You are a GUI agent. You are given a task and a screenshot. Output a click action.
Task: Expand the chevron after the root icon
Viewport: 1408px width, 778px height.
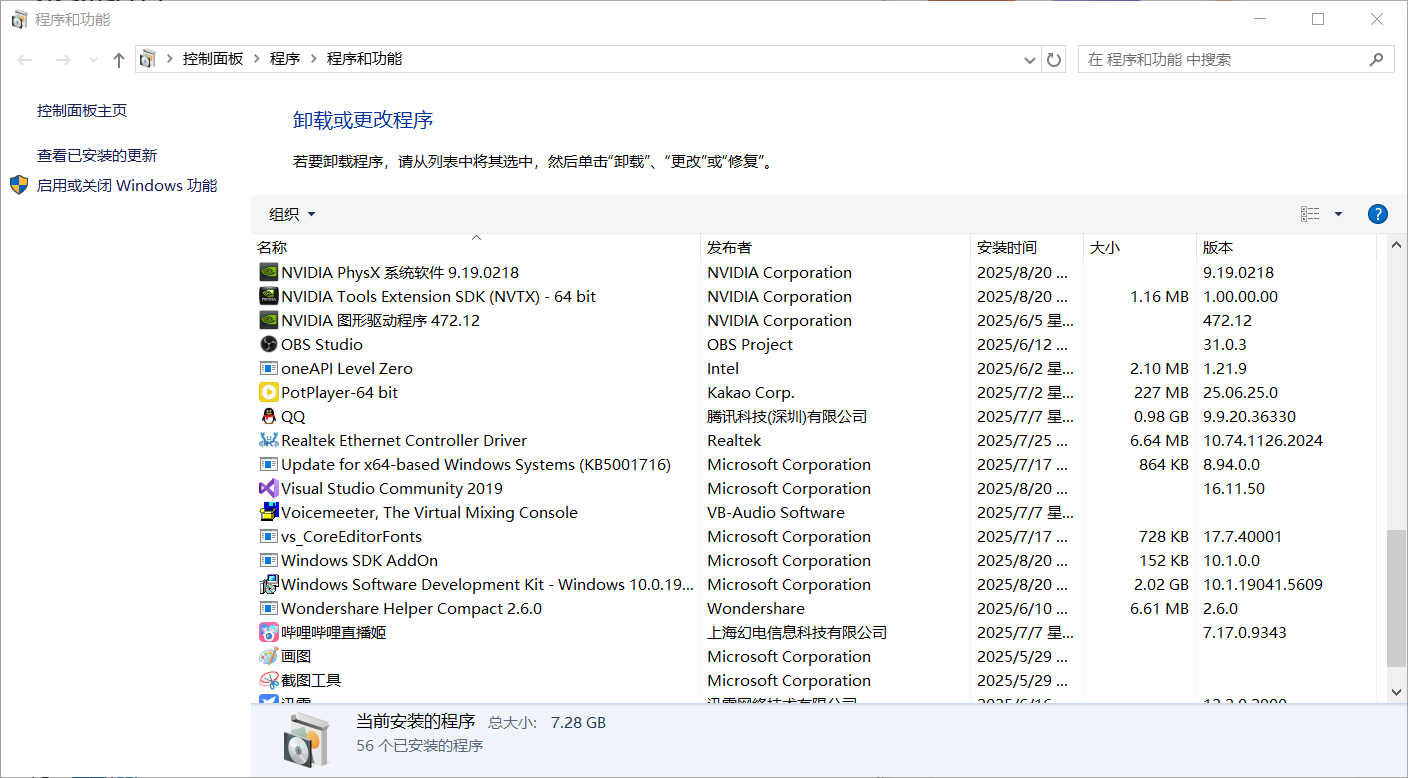point(170,59)
